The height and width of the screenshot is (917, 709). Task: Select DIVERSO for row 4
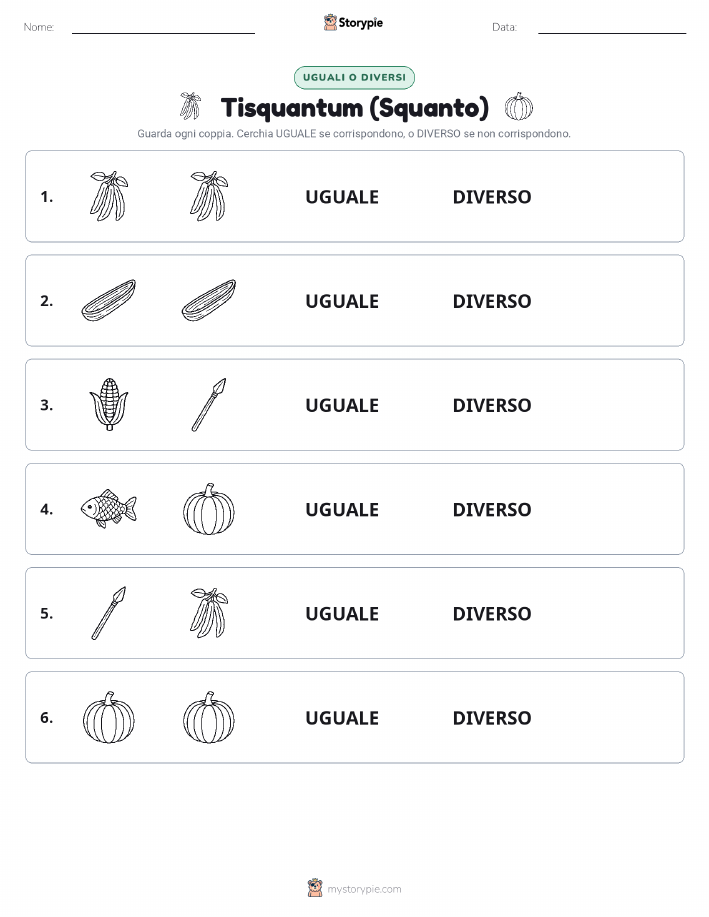tap(492, 509)
